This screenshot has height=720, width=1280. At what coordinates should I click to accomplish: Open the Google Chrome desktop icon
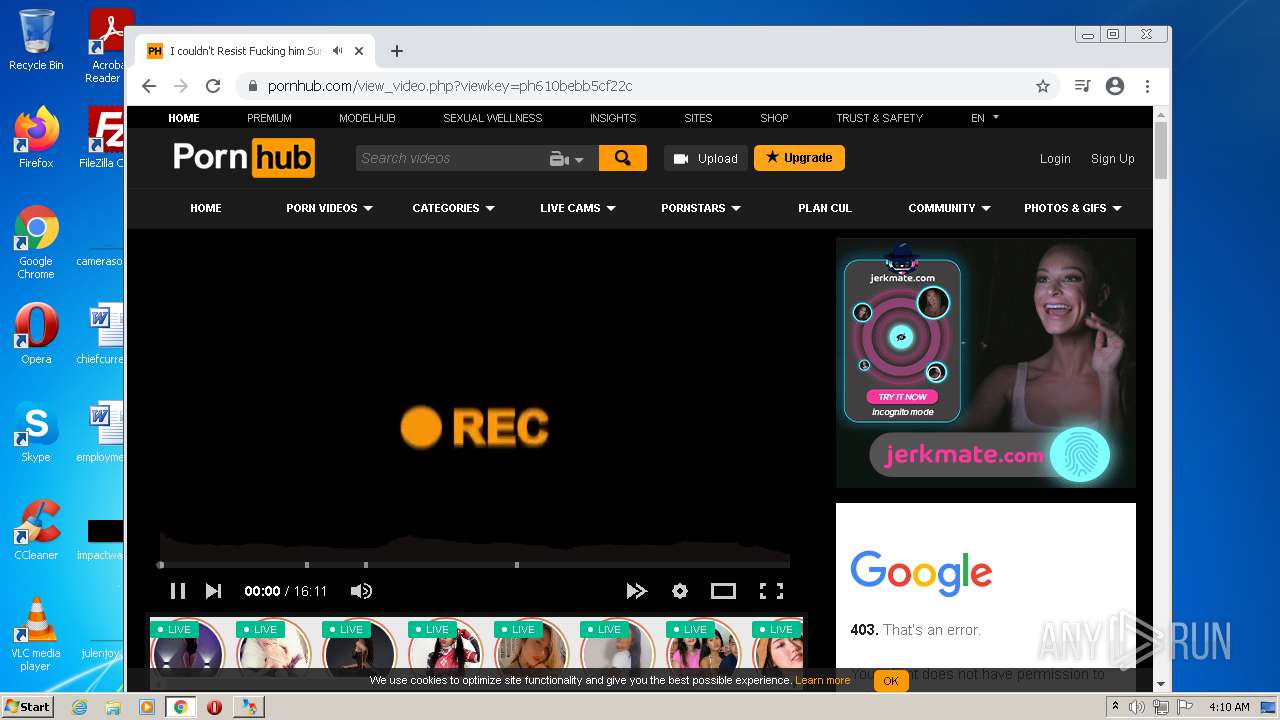pyautogui.click(x=36, y=242)
